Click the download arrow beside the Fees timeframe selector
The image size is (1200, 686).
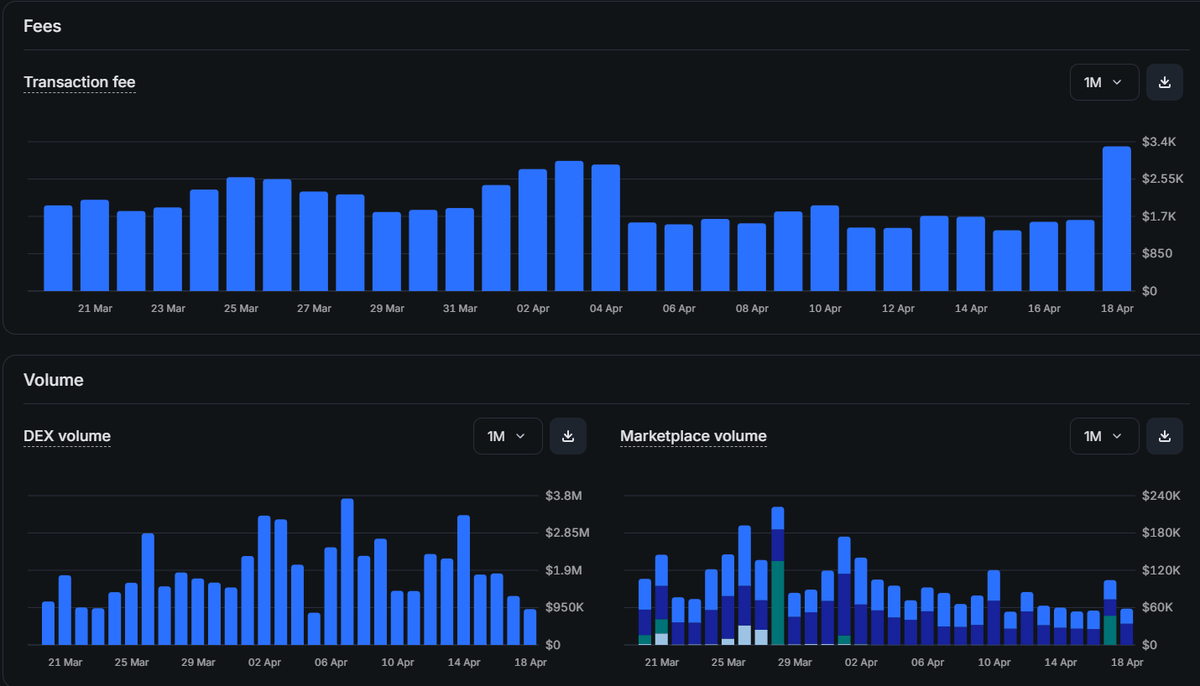[1164, 82]
